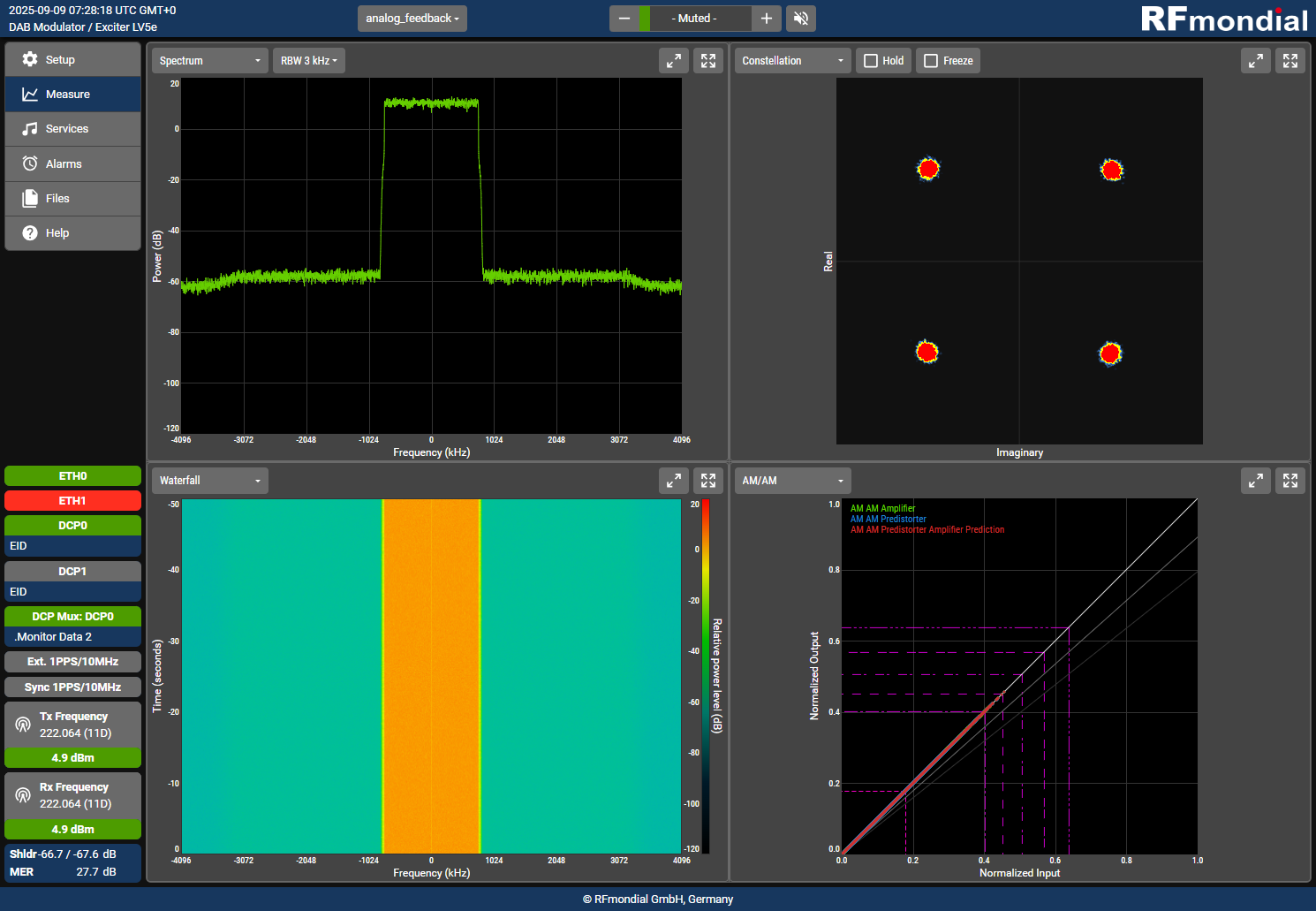Screen dimensions: 1316x911
Task: Click the Muted volume level bar
Action: [695, 19]
